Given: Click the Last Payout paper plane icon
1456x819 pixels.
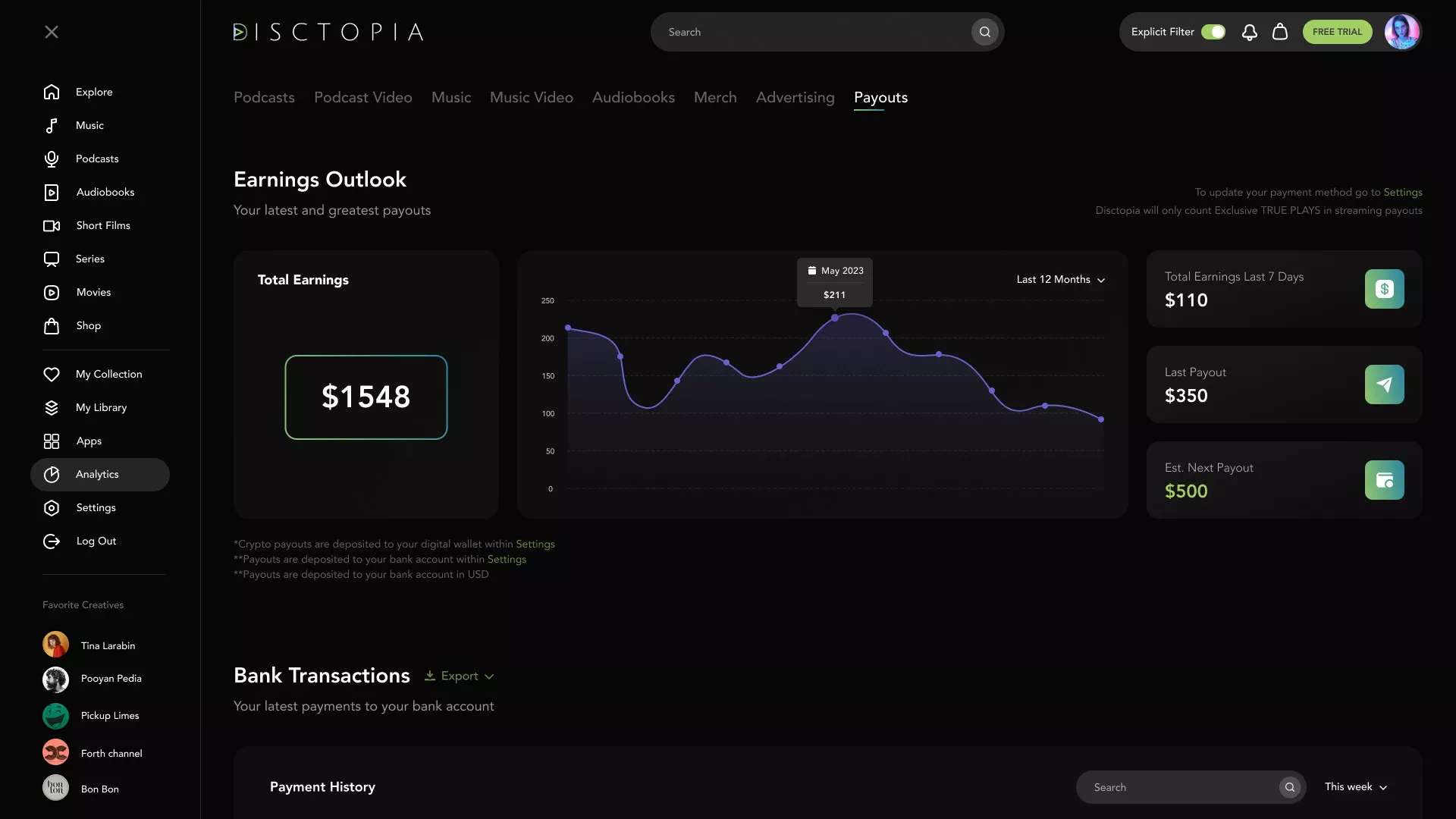Looking at the screenshot, I should (1384, 384).
